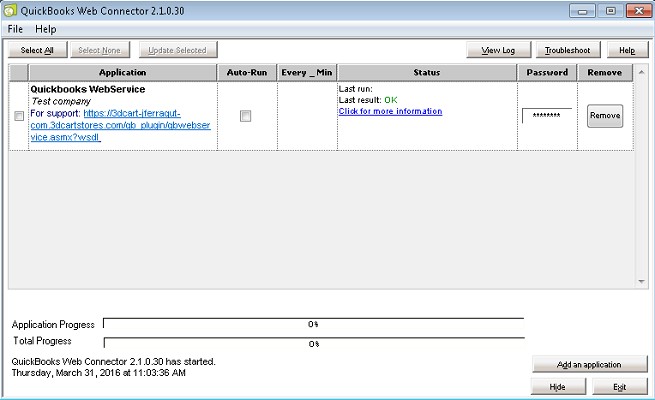Image resolution: width=655 pixels, height=400 pixels.
Task: Click the 'Quickbooks WebService' application name
Action: 88,89
